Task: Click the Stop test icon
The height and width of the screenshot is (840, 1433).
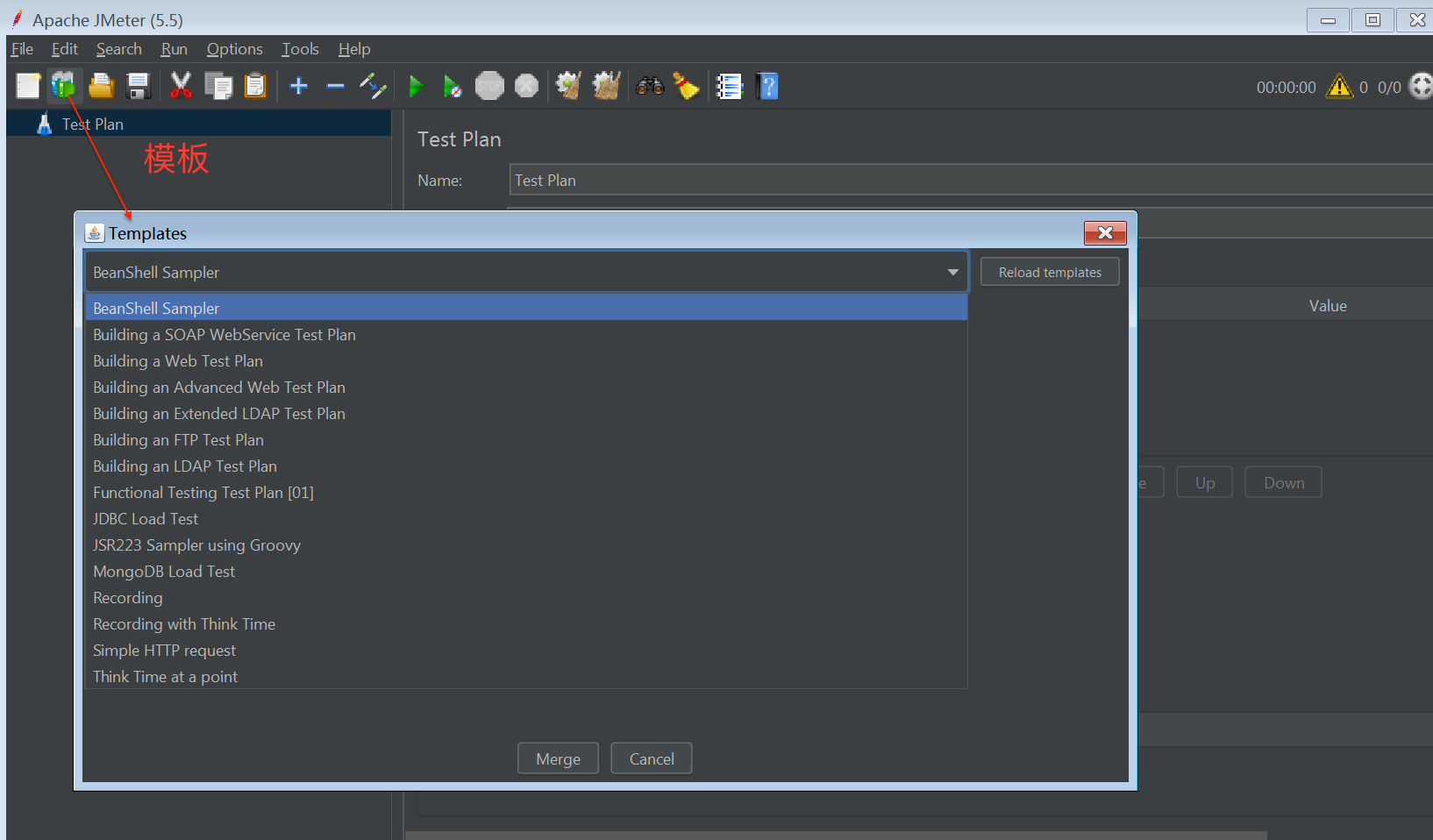Action: coord(489,86)
